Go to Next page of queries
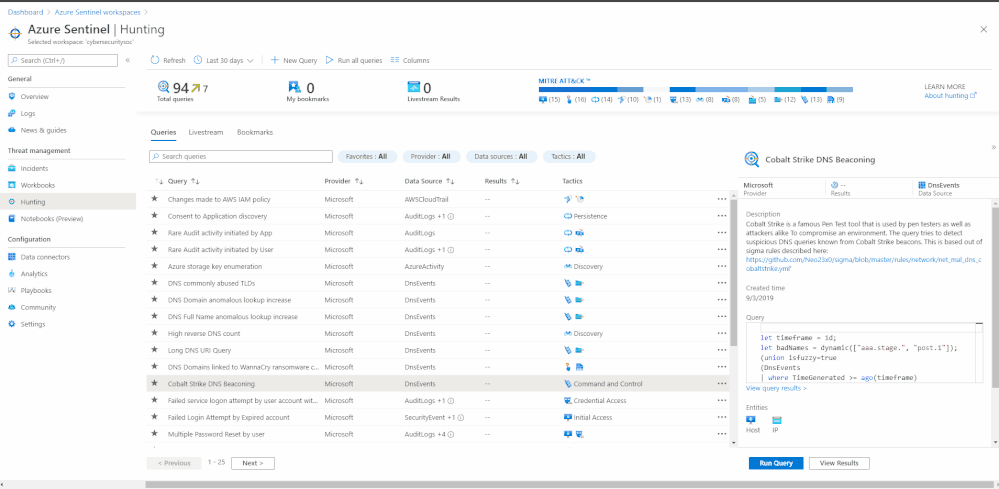The width and height of the screenshot is (999, 489). (253, 463)
